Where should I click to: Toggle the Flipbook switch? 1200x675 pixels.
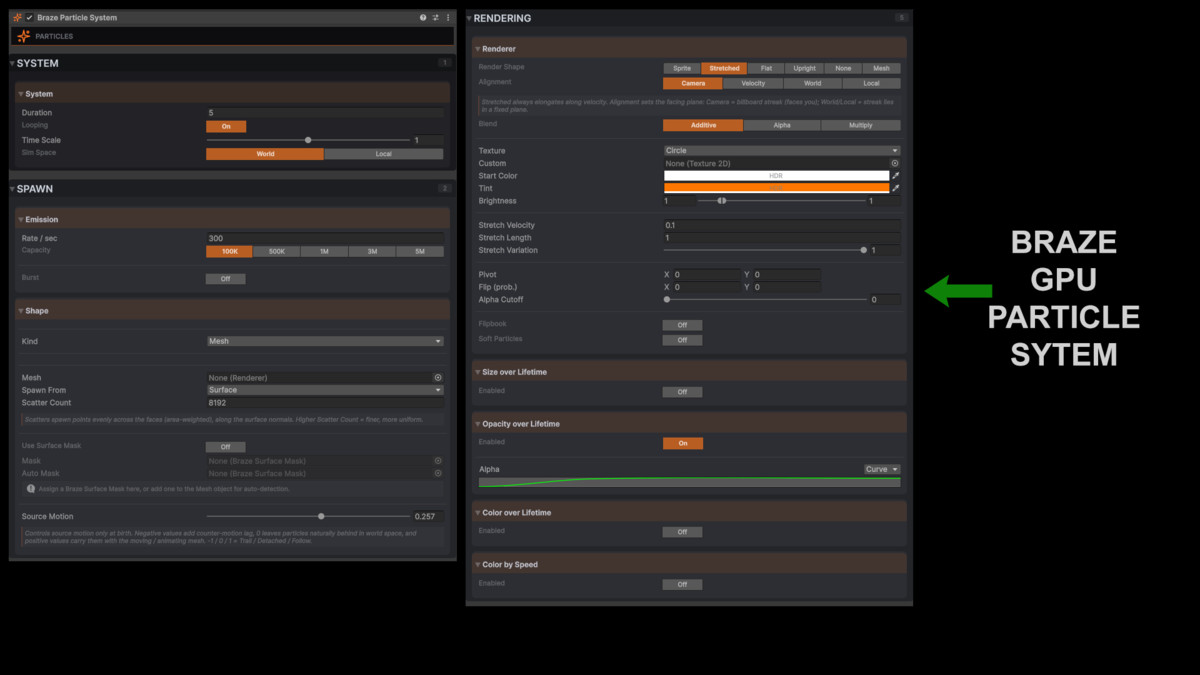click(x=683, y=325)
